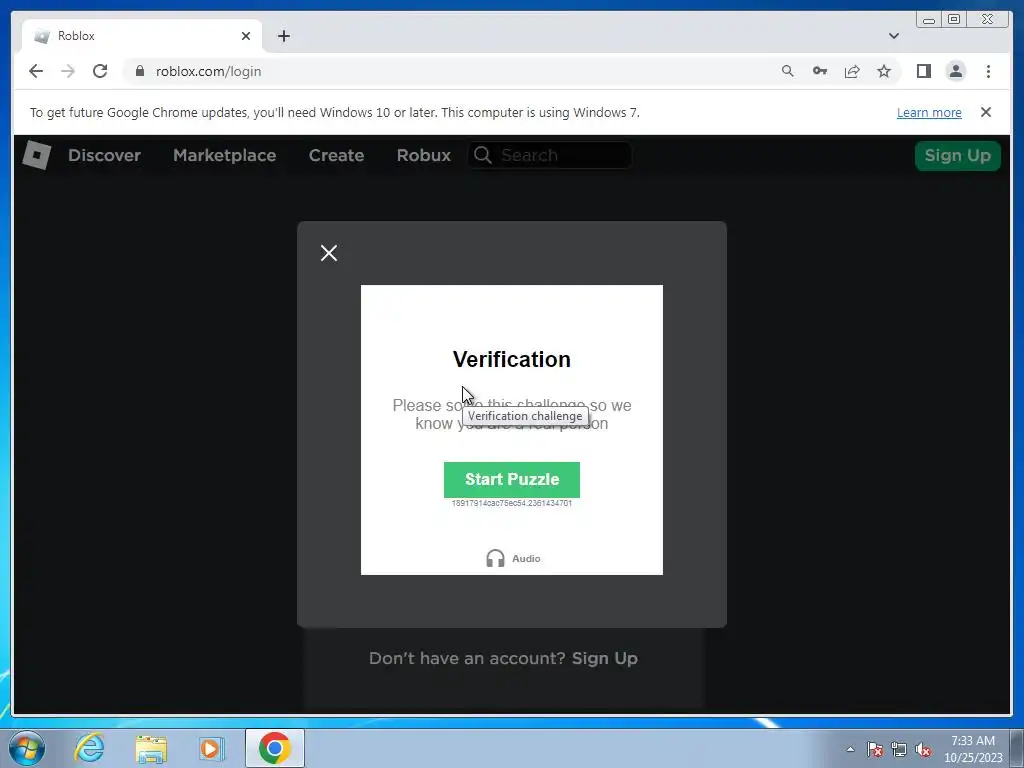Dismiss the Chrome update notification bar
Viewport: 1024px width, 768px height.
pyautogui.click(x=986, y=112)
